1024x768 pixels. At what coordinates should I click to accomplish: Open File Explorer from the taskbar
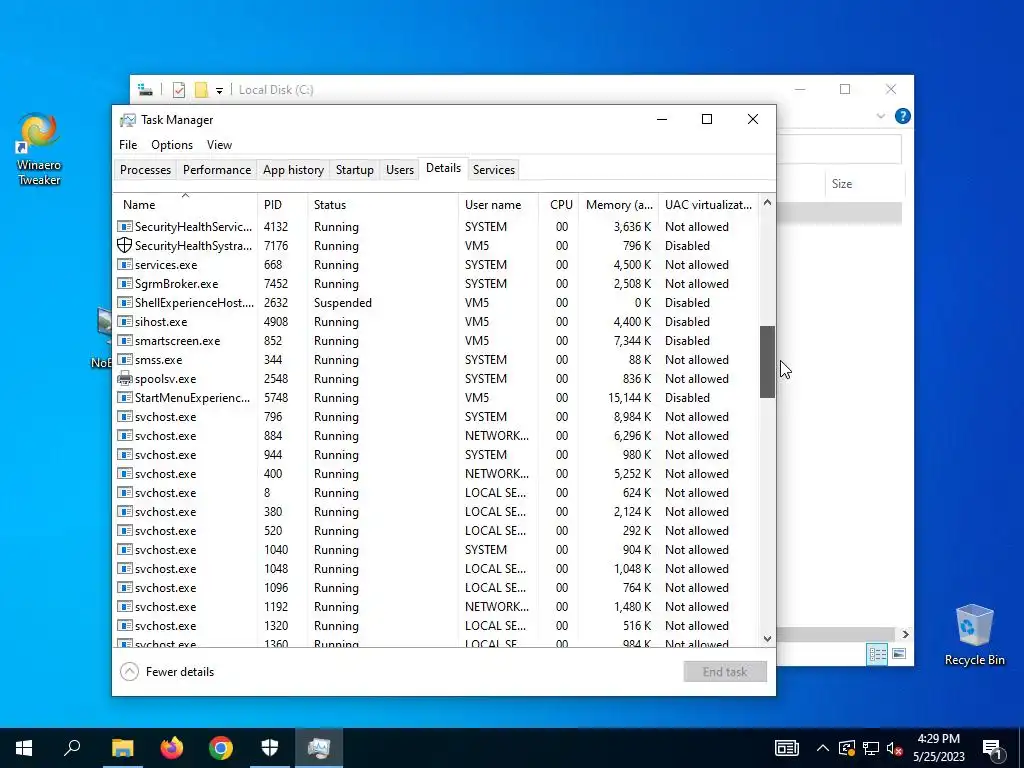click(122, 748)
